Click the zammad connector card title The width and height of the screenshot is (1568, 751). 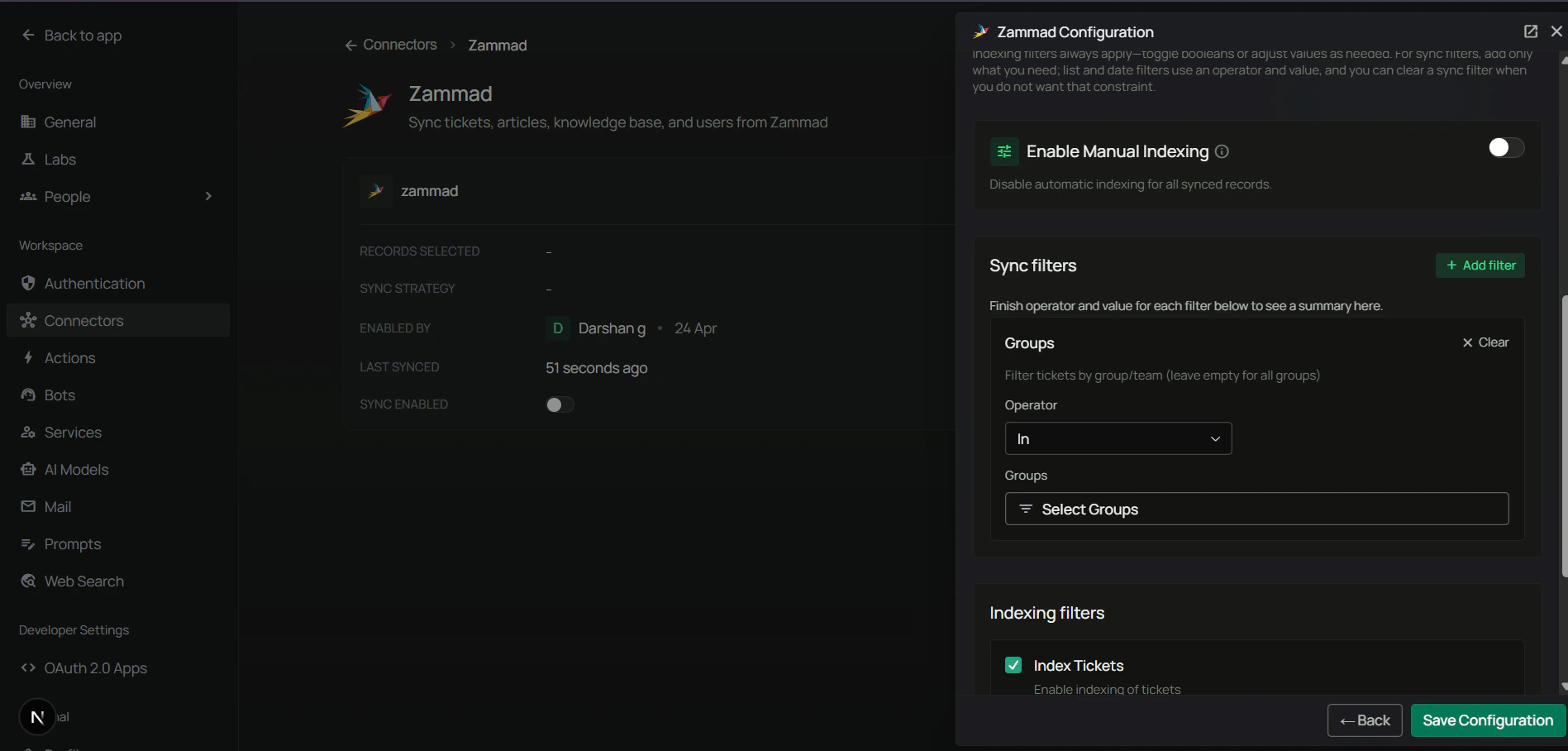click(x=429, y=191)
